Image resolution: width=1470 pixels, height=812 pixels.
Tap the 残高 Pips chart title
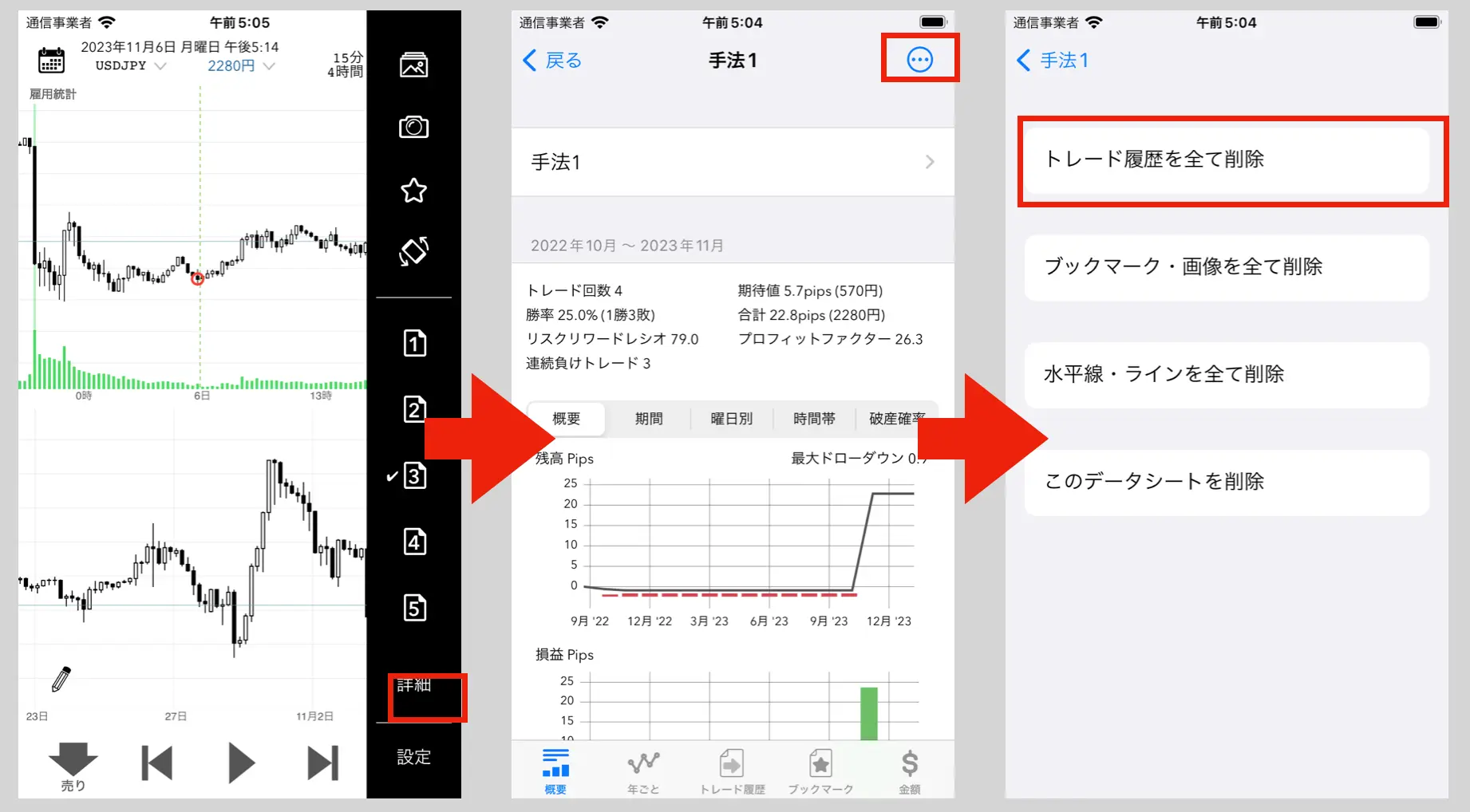(564, 459)
